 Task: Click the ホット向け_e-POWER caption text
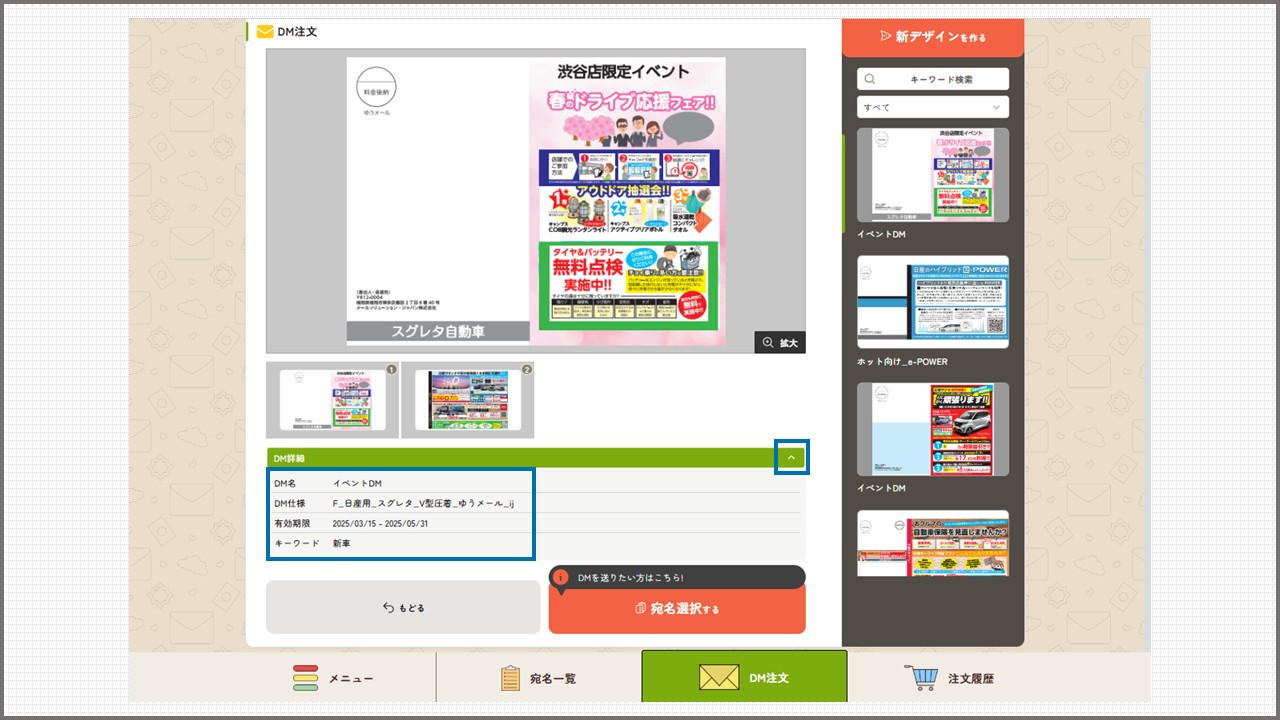tap(902, 361)
